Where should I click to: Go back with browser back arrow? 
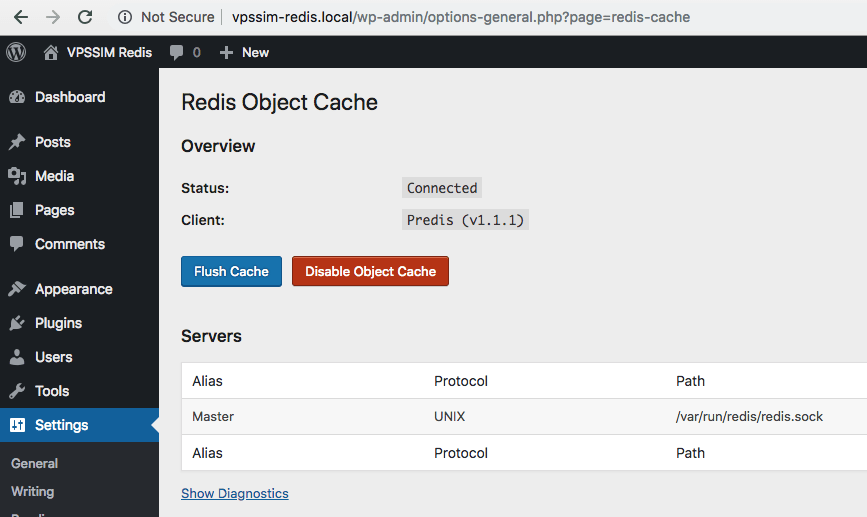coord(21,17)
